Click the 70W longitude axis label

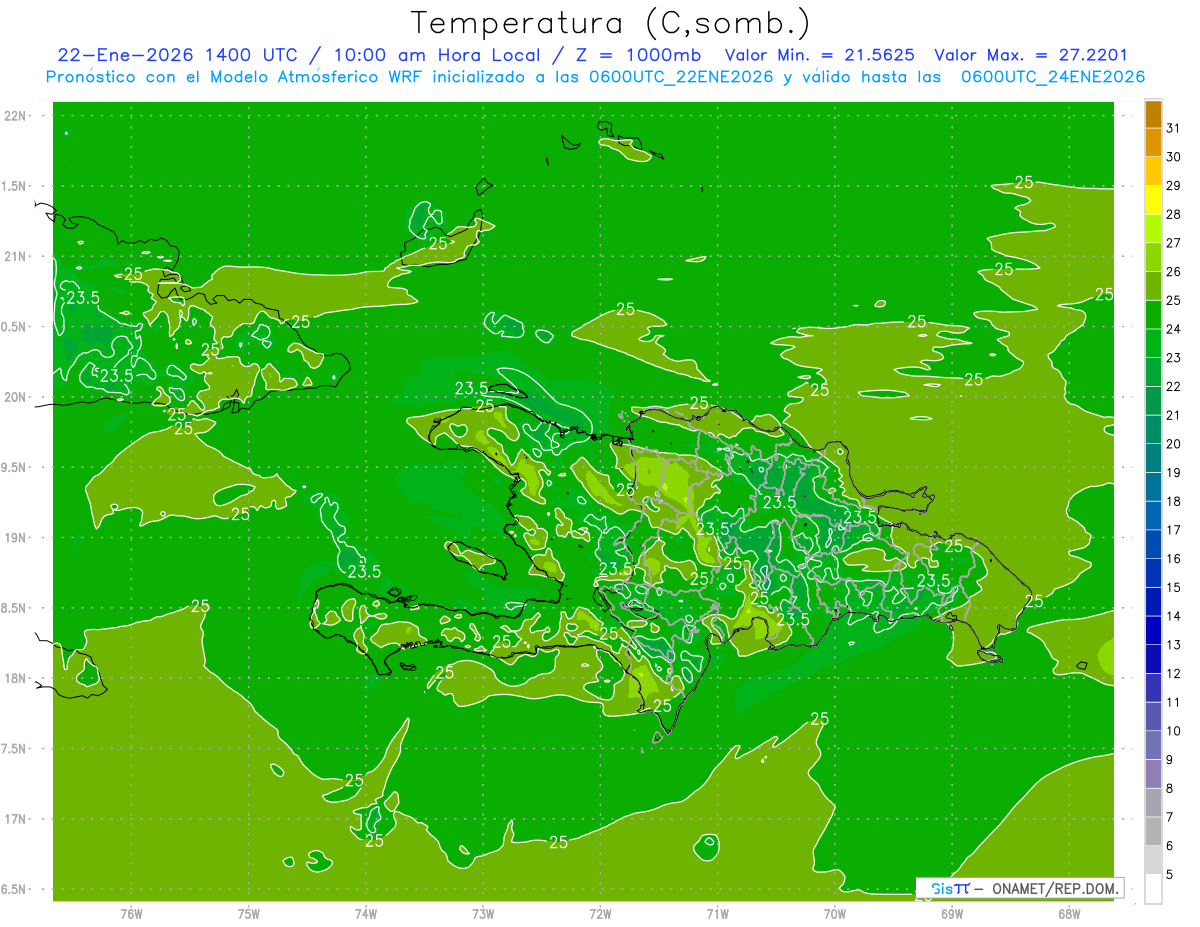pyautogui.click(x=835, y=914)
